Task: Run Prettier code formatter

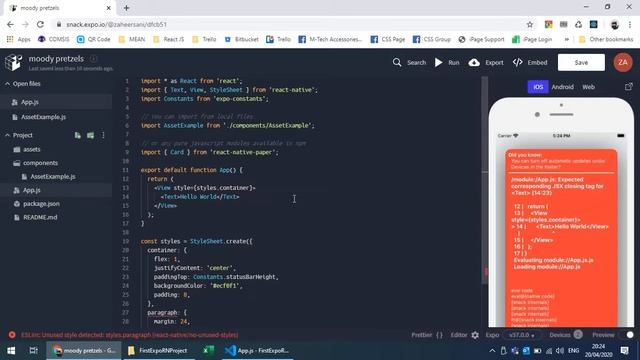Action: click(x=427, y=335)
